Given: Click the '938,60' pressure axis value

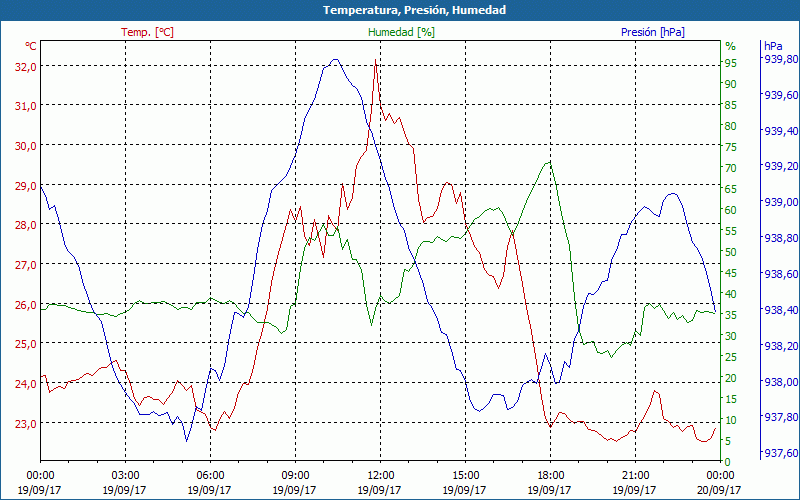Looking at the screenshot, I should (x=780, y=274).
